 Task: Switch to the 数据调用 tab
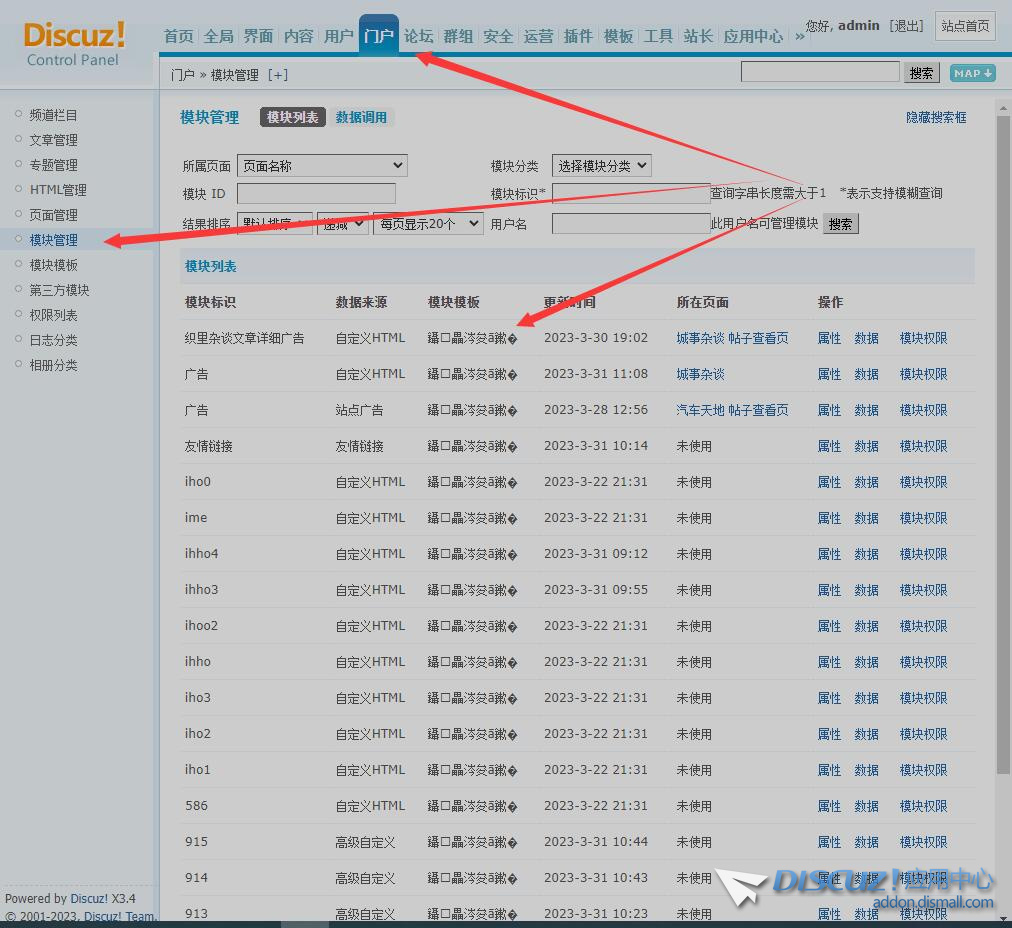click(361, 117)
